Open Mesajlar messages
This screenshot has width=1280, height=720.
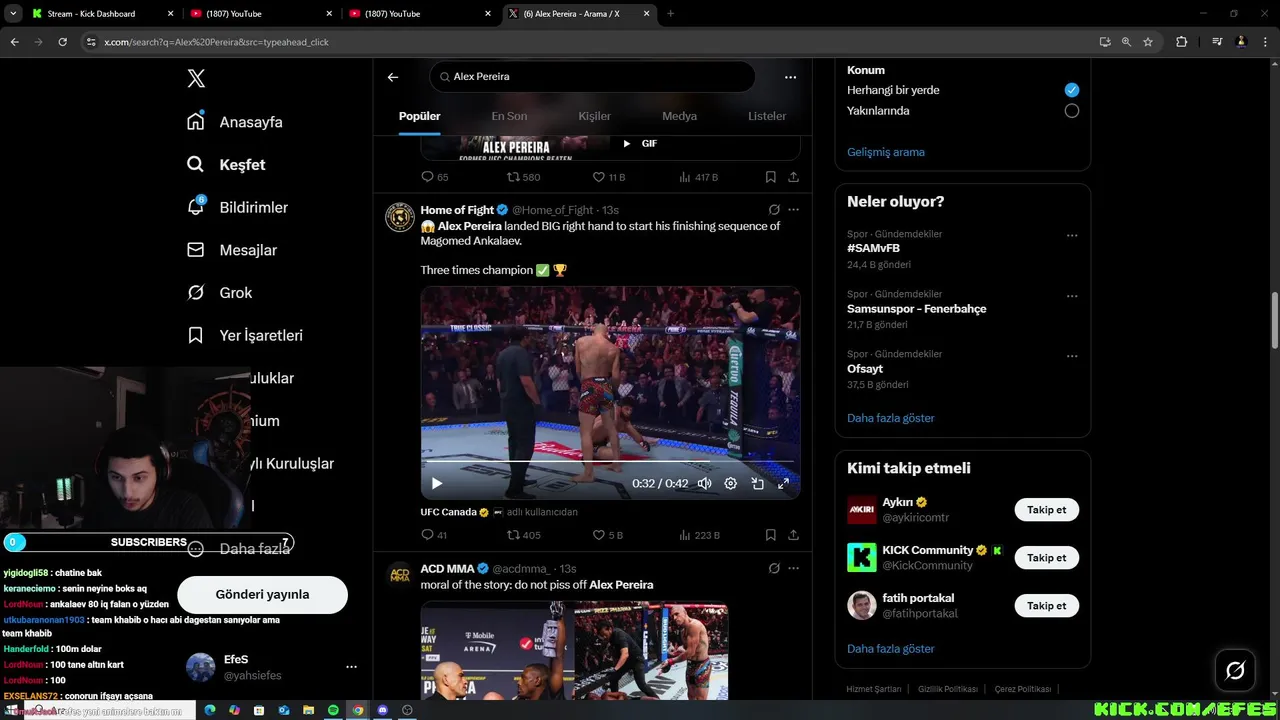tap(232, 250)
